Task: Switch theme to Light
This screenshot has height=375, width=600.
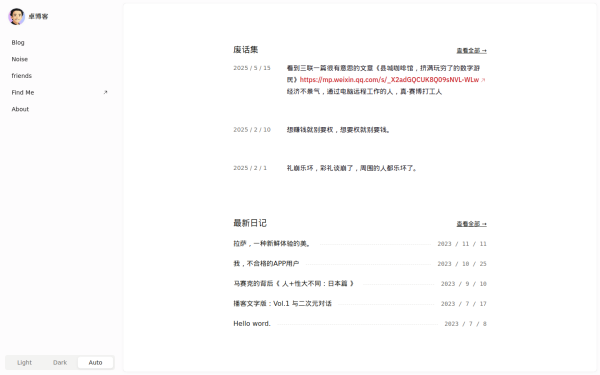Action: click(24, 362)
